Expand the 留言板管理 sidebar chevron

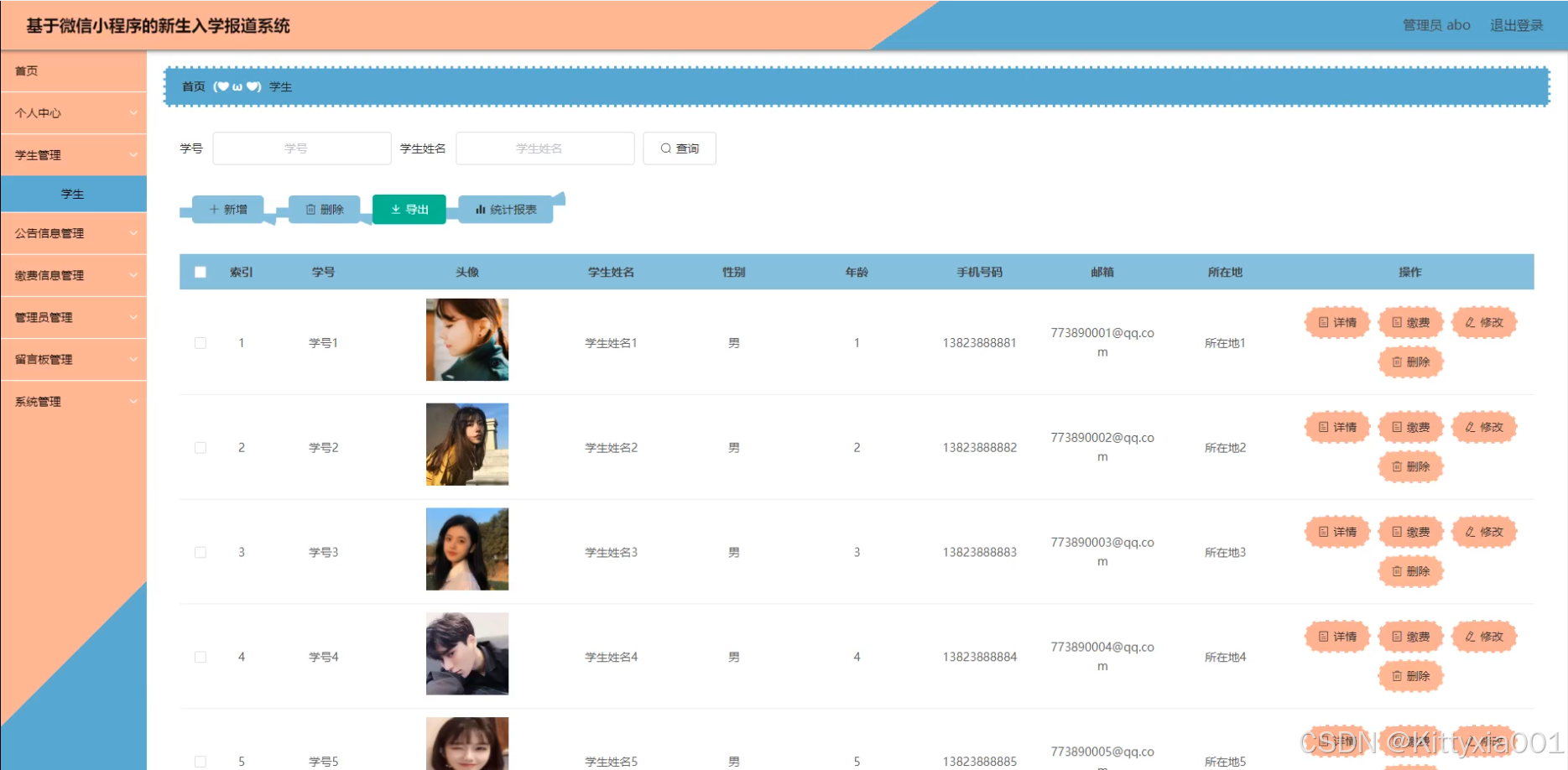pyautogui.click(x=133, y=359)
